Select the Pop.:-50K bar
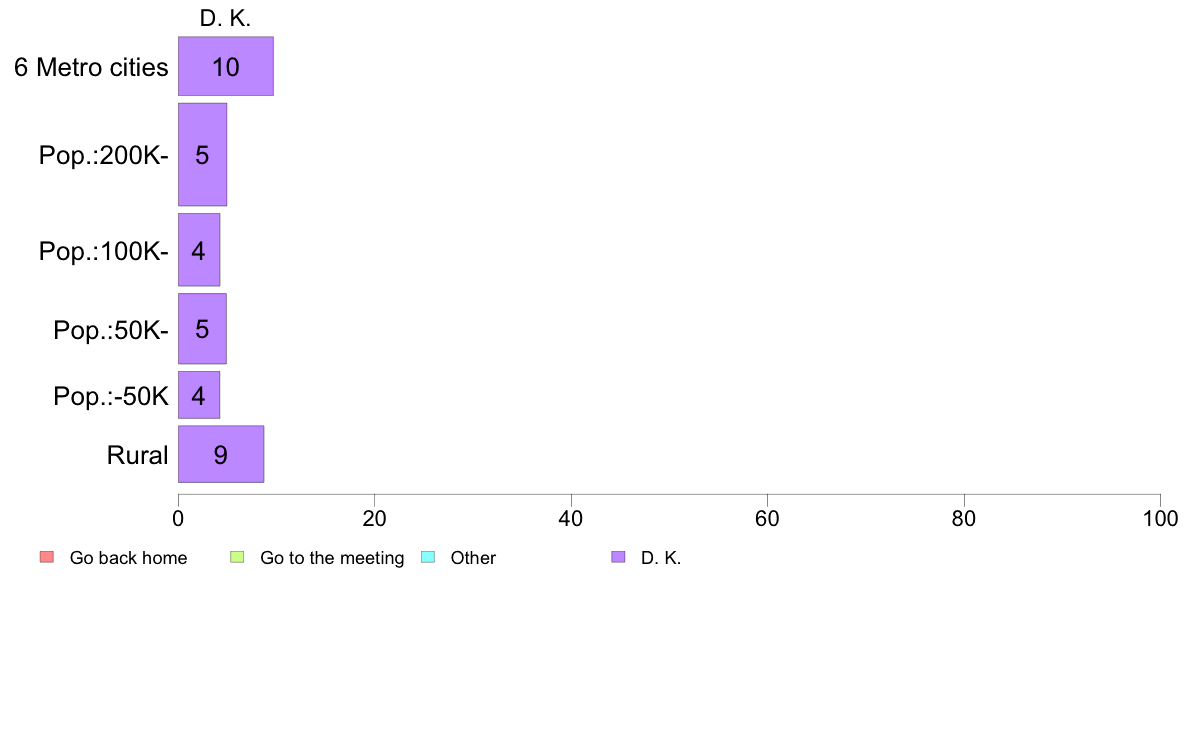 (x=198, y=395)
